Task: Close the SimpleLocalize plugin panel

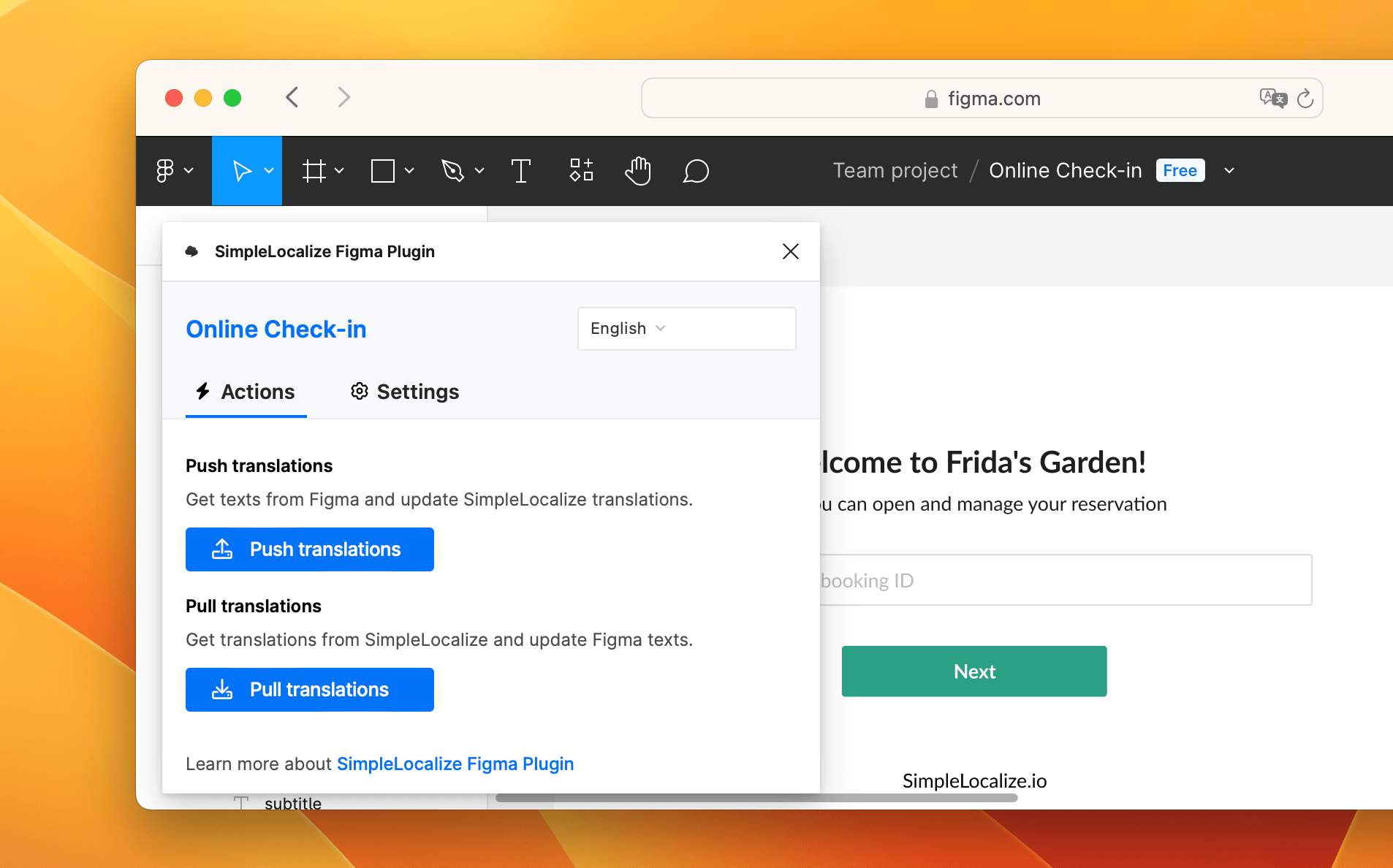Action: point(791,251)
